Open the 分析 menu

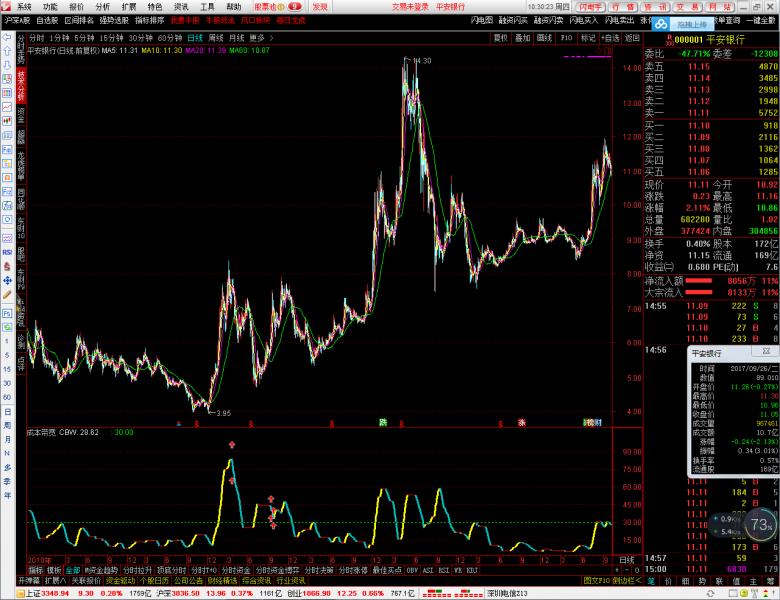[x=102, y=6]
